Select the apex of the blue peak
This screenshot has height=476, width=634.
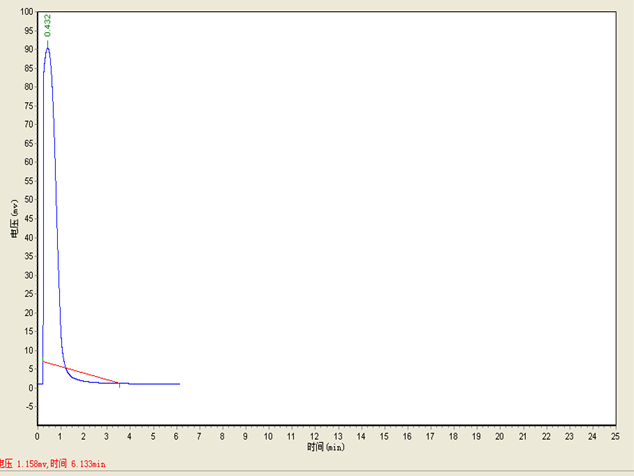[47, 48]
